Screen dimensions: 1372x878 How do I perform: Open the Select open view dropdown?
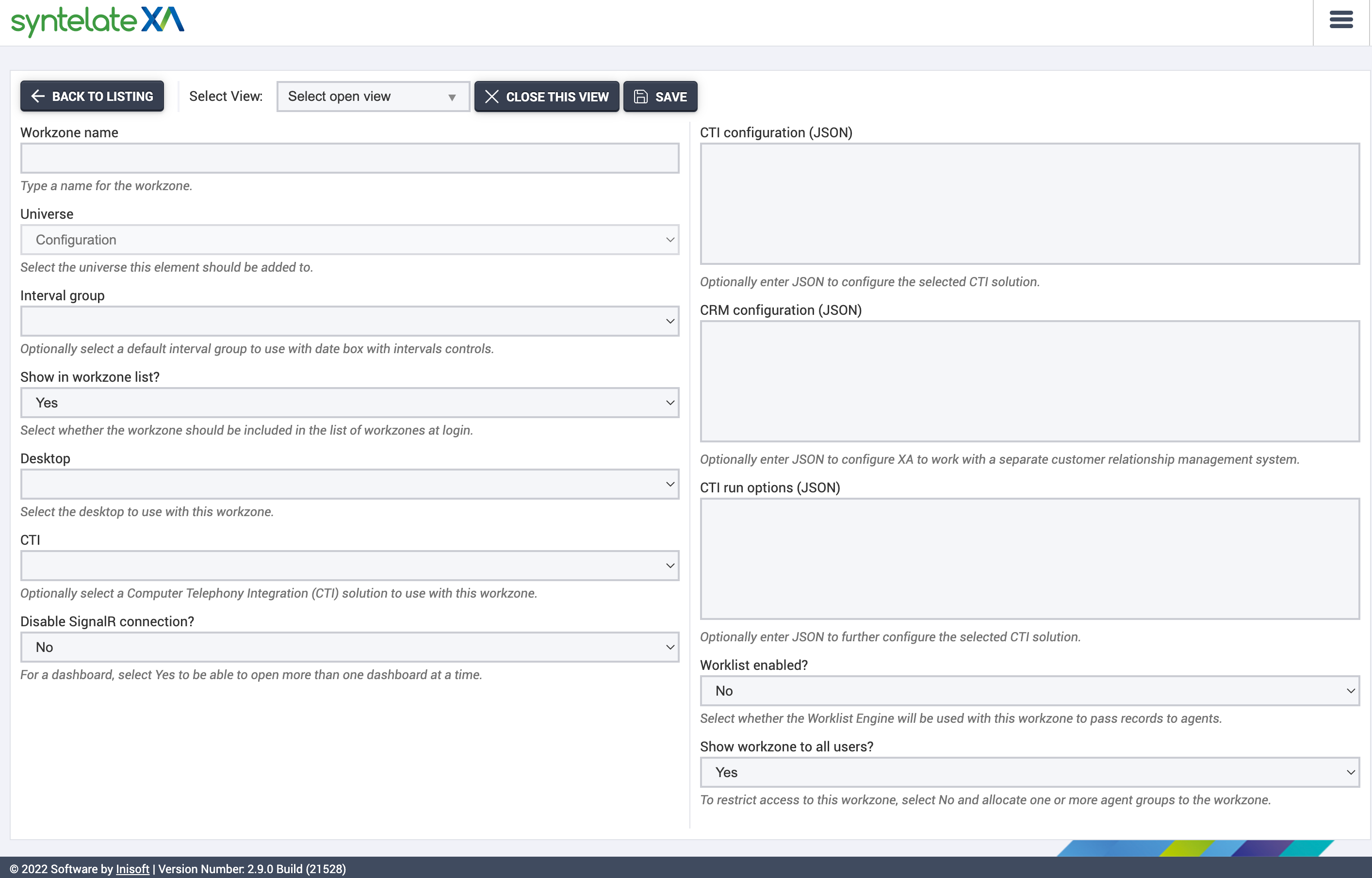(x=373, y=97)
